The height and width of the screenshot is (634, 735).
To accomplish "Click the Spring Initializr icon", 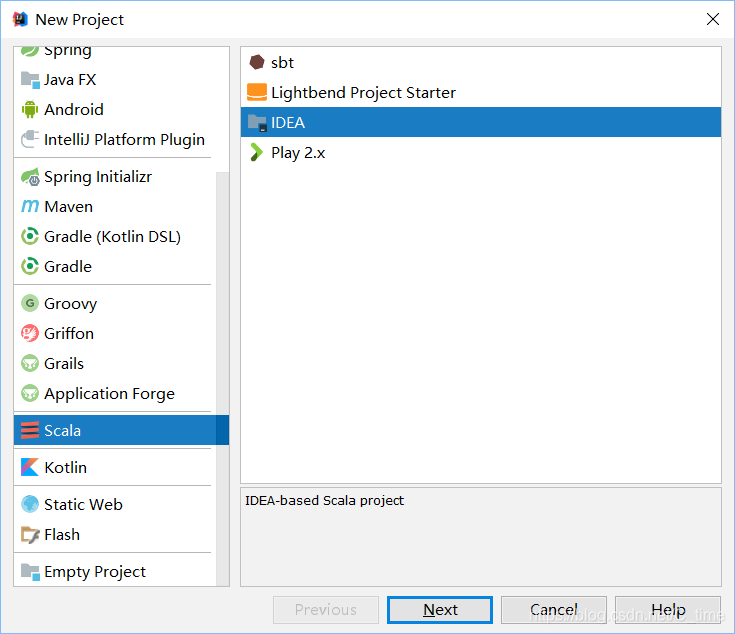I will (x=30, y=177).
